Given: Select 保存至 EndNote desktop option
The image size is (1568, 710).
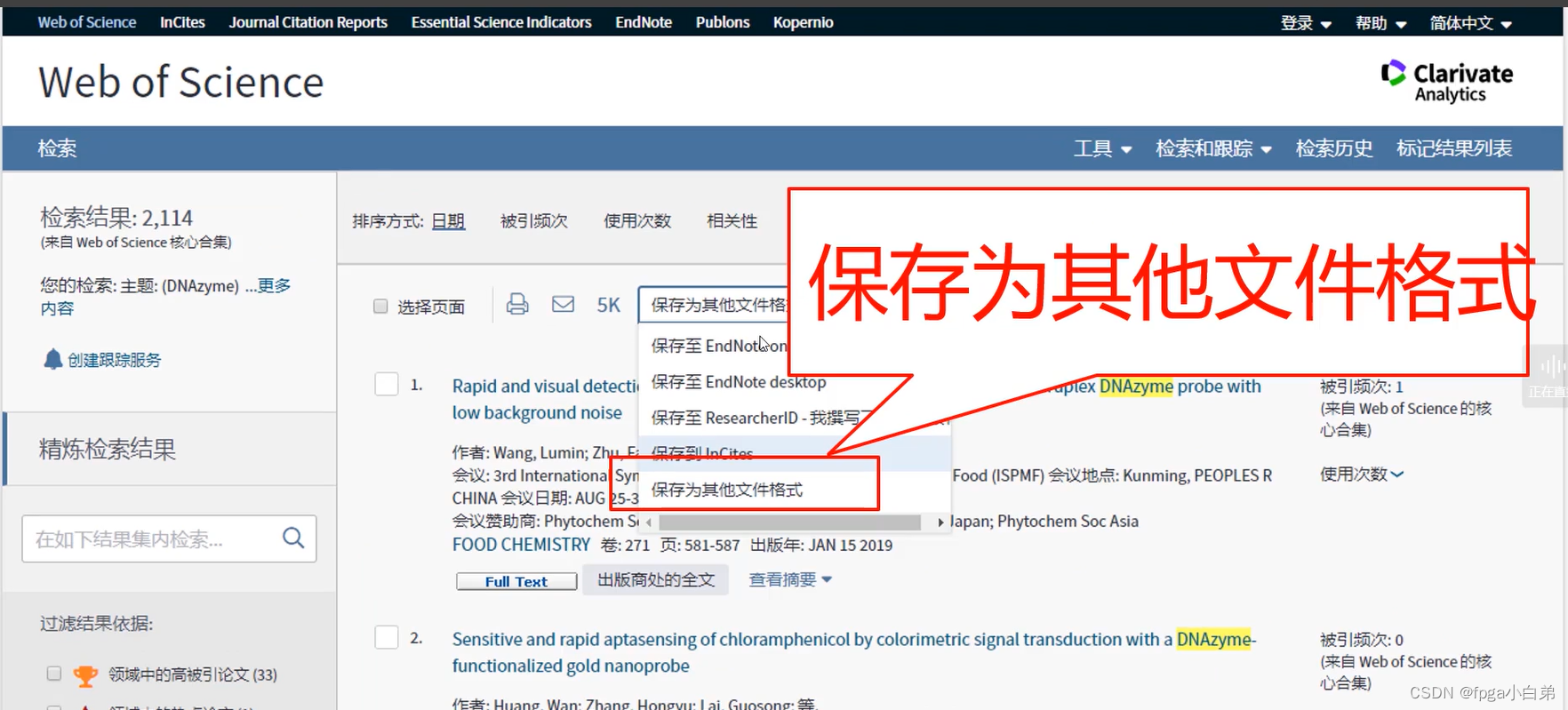Looking at the screenshot, I should (x=738, y=382).
